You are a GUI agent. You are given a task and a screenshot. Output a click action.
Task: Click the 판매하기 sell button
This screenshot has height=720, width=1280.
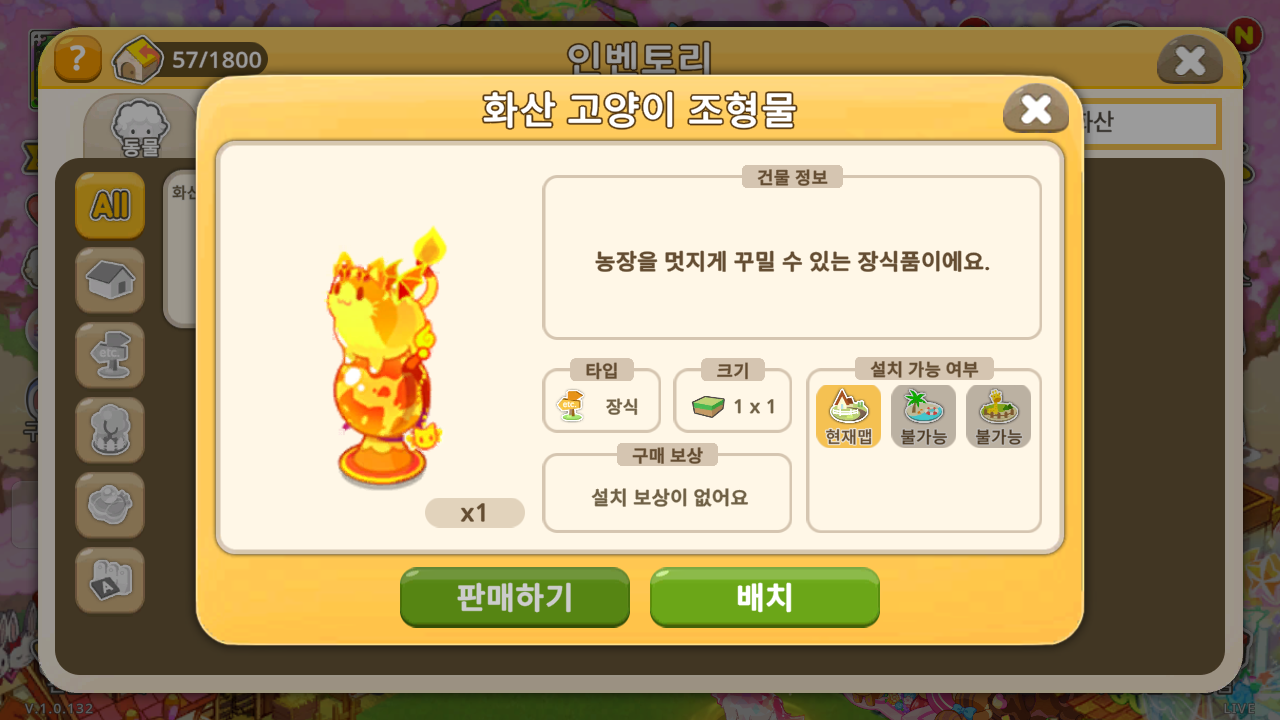(x=515, y=597)
